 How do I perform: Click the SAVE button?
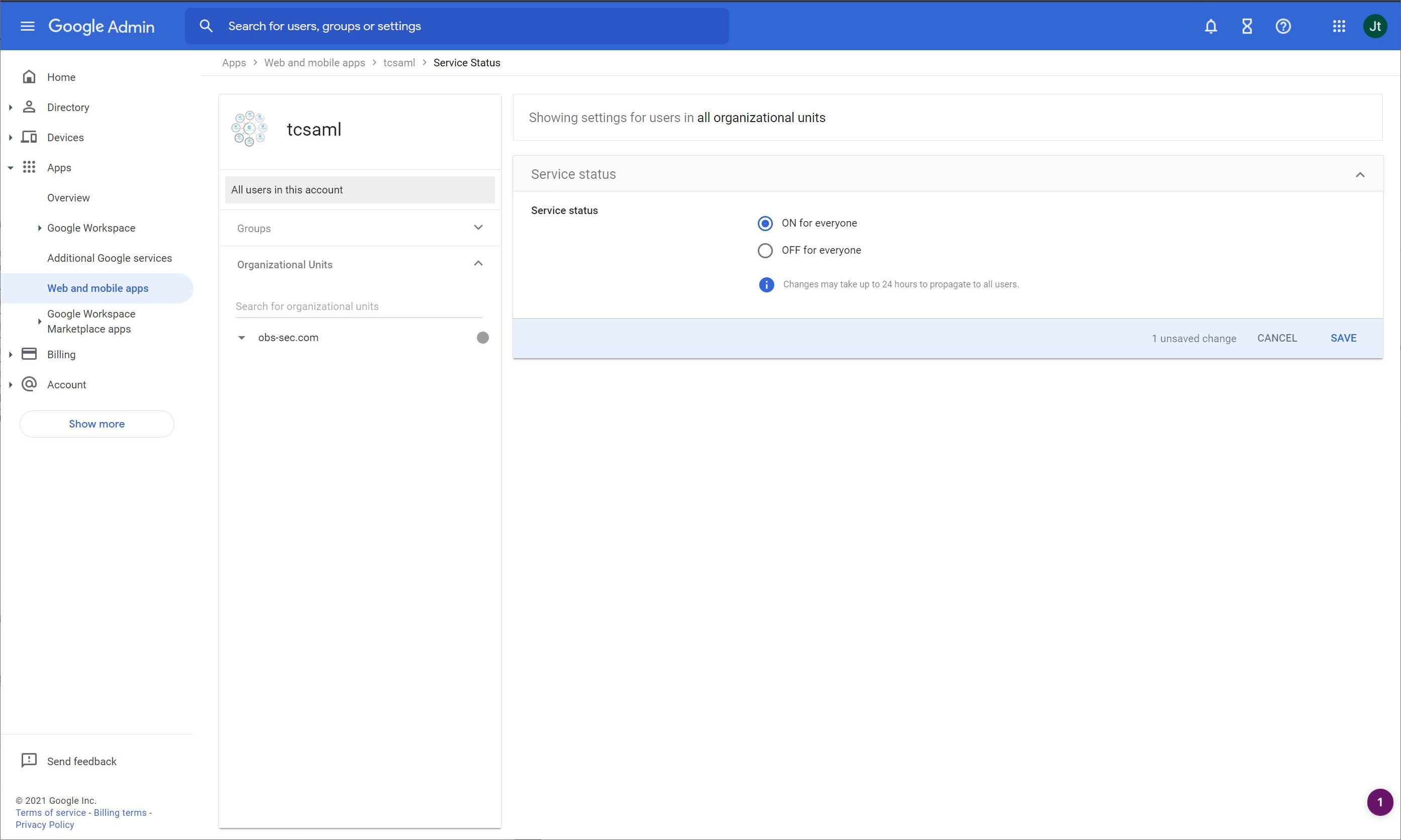1343,338
